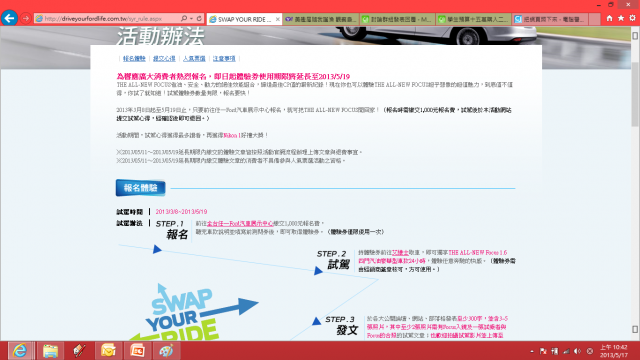
Task: Click the 人氣票選 navigation link
Action: click(x=194, y=59)
